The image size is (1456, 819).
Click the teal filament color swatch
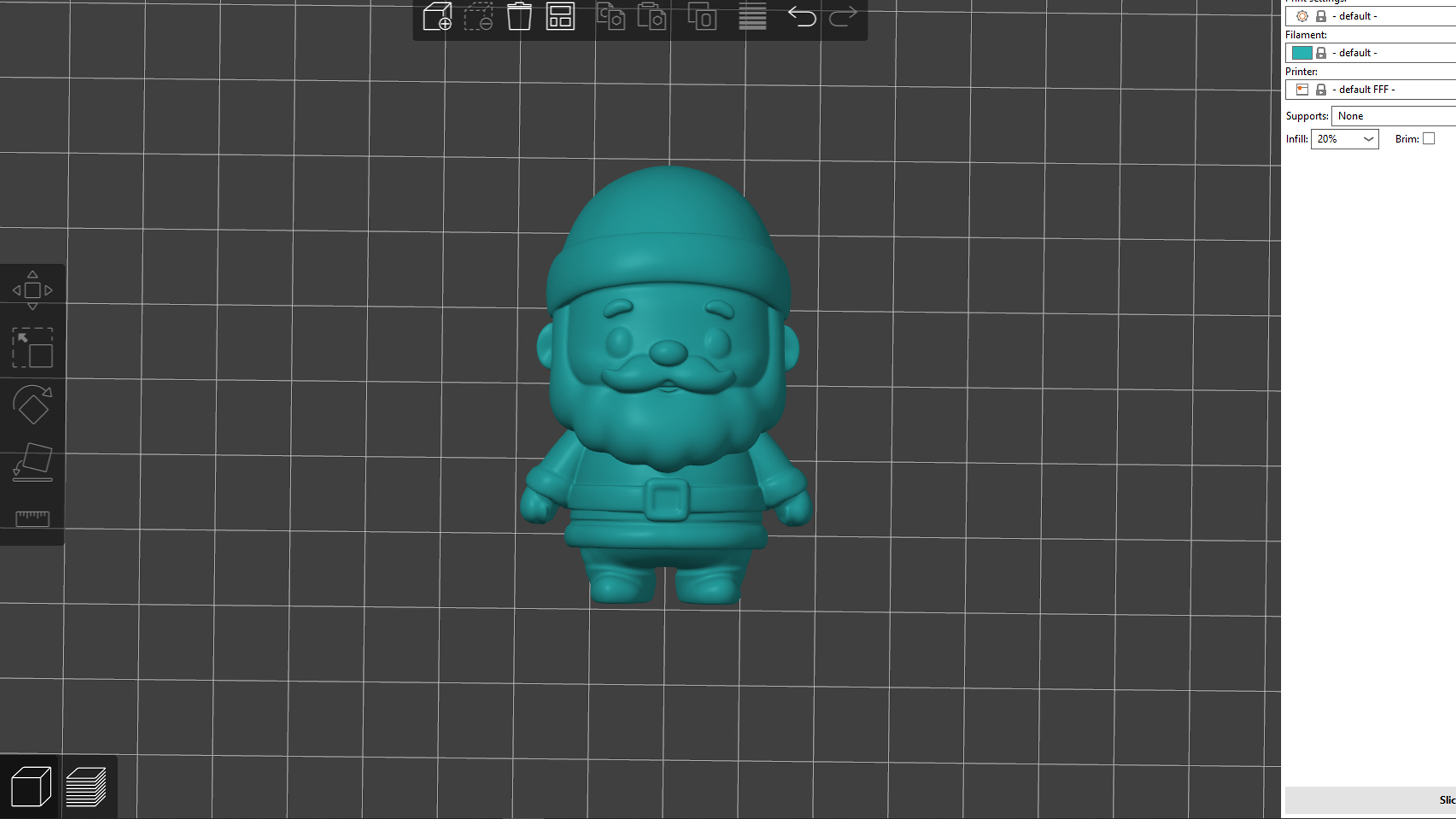point(1302,53)
